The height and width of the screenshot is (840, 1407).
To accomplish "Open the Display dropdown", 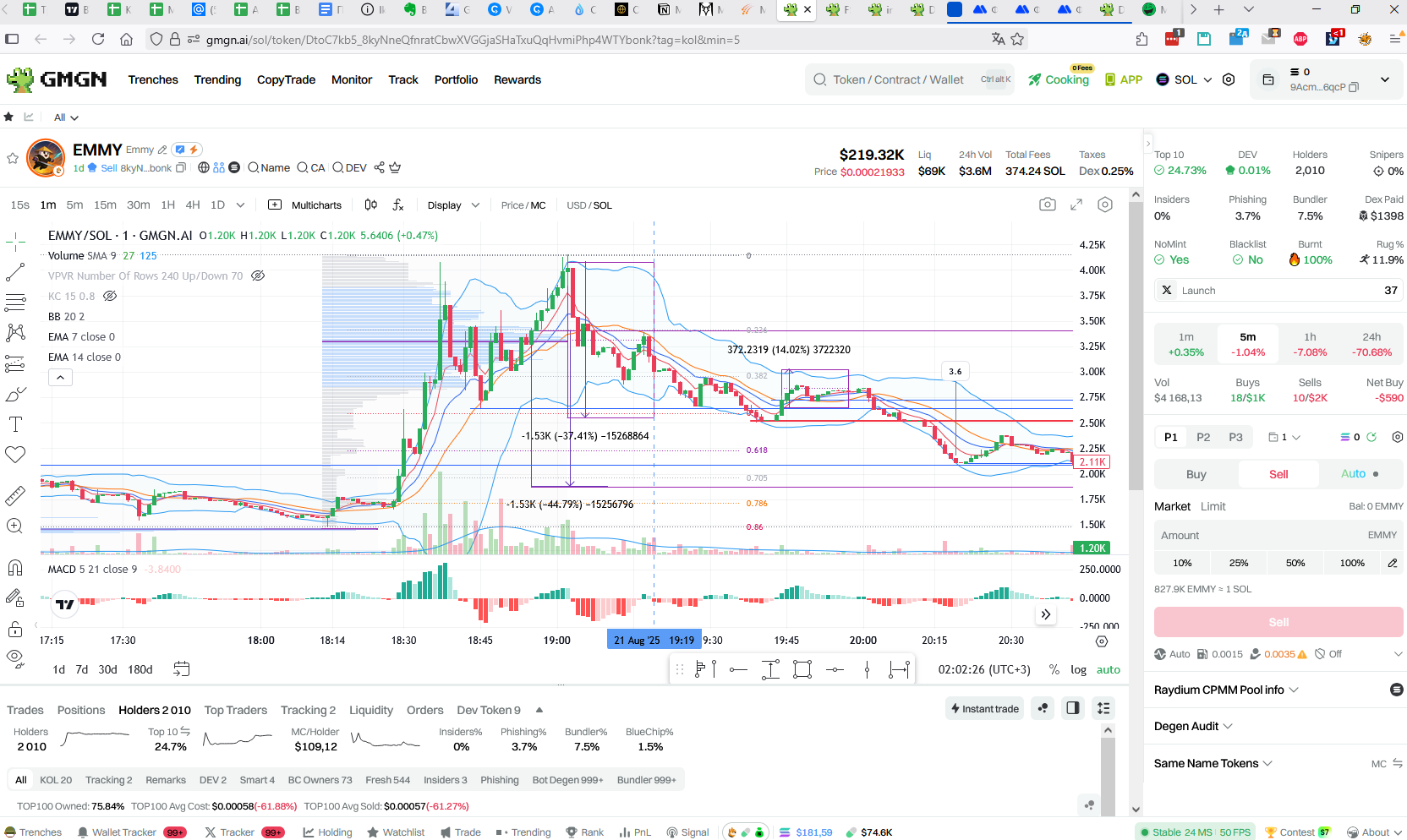I will coord(453,205).
